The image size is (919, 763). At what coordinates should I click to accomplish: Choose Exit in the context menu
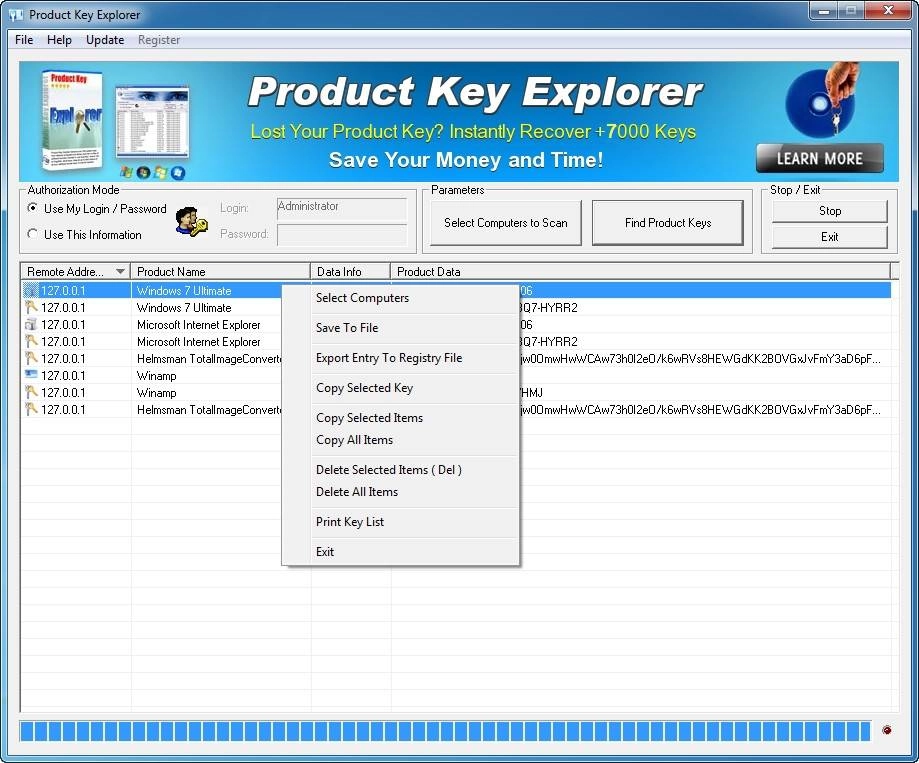click(x=400, y=552)
